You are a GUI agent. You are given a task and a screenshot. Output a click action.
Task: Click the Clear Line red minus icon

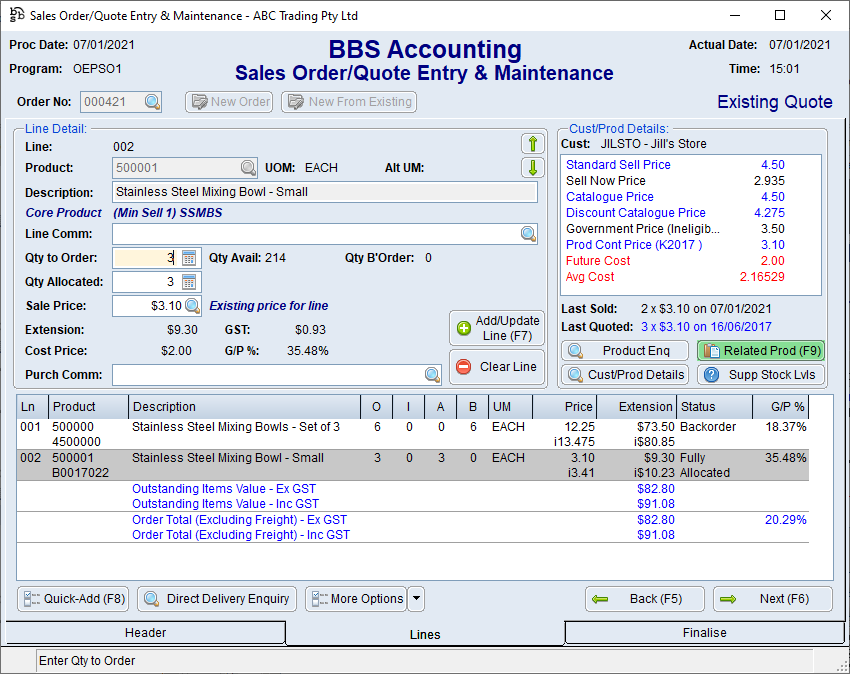pos(461,366)
